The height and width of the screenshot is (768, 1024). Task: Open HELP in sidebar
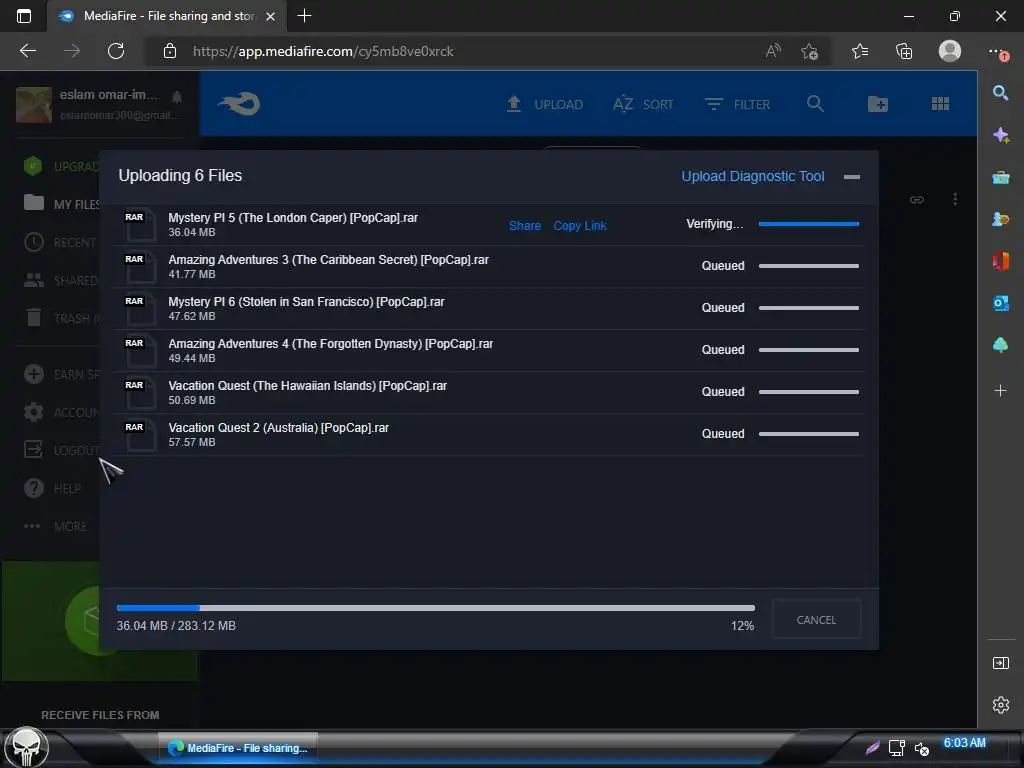click(53, 488)
